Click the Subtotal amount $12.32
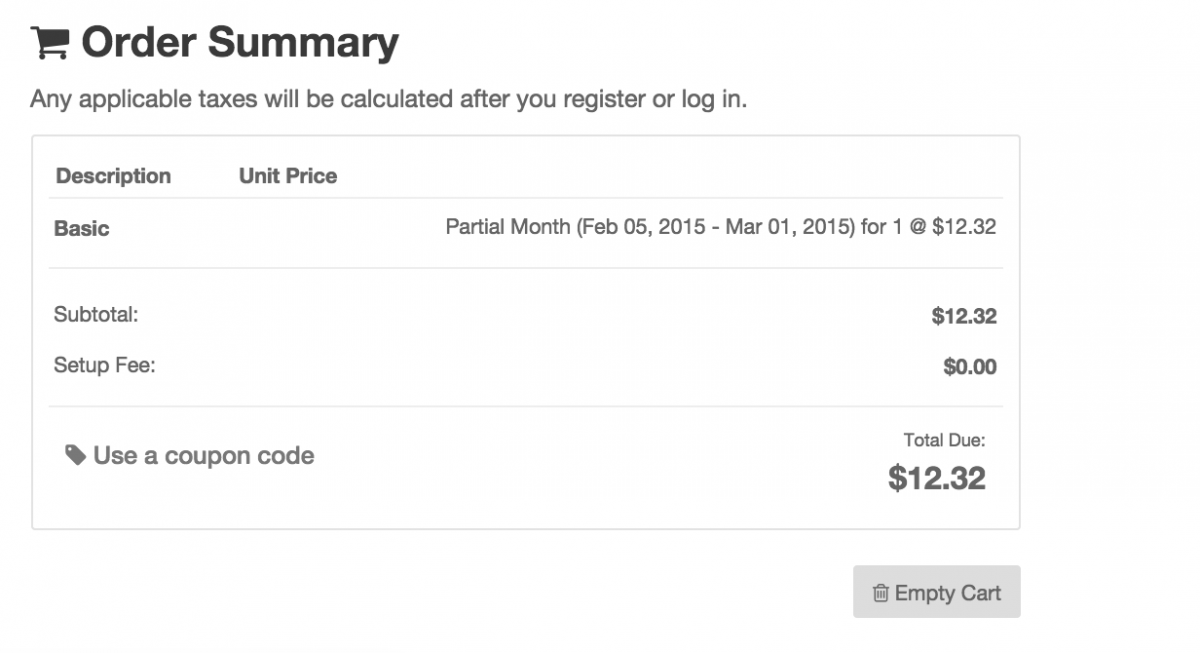 964,316
